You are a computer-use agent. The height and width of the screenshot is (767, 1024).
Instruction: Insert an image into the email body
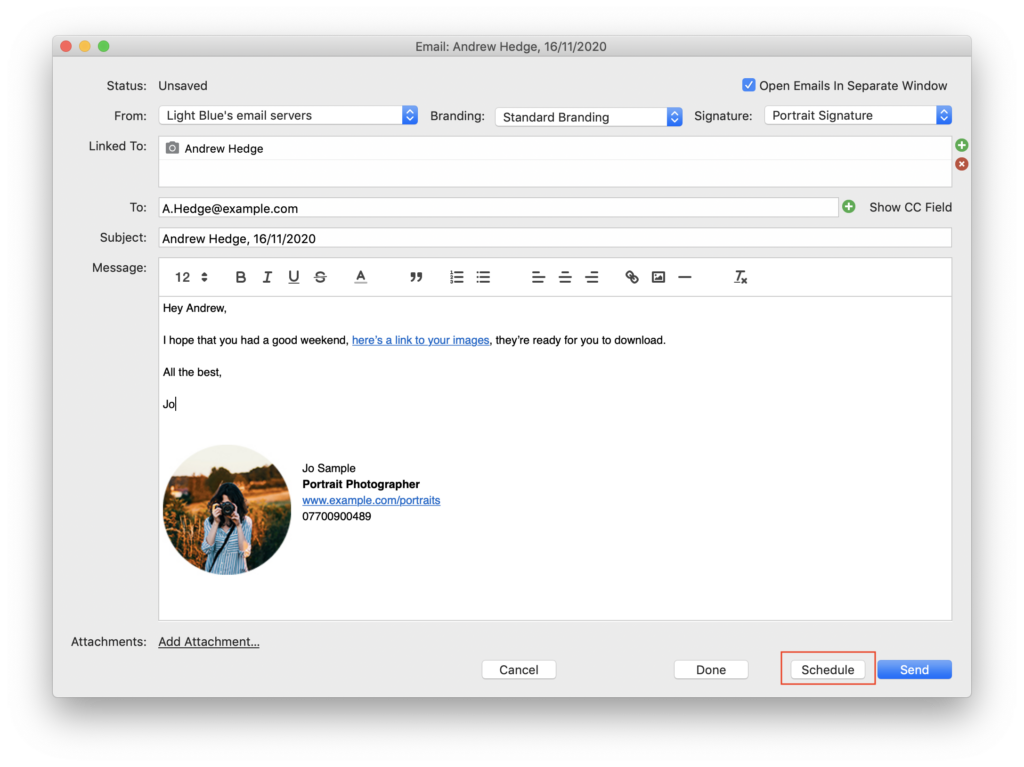point(658,277)
